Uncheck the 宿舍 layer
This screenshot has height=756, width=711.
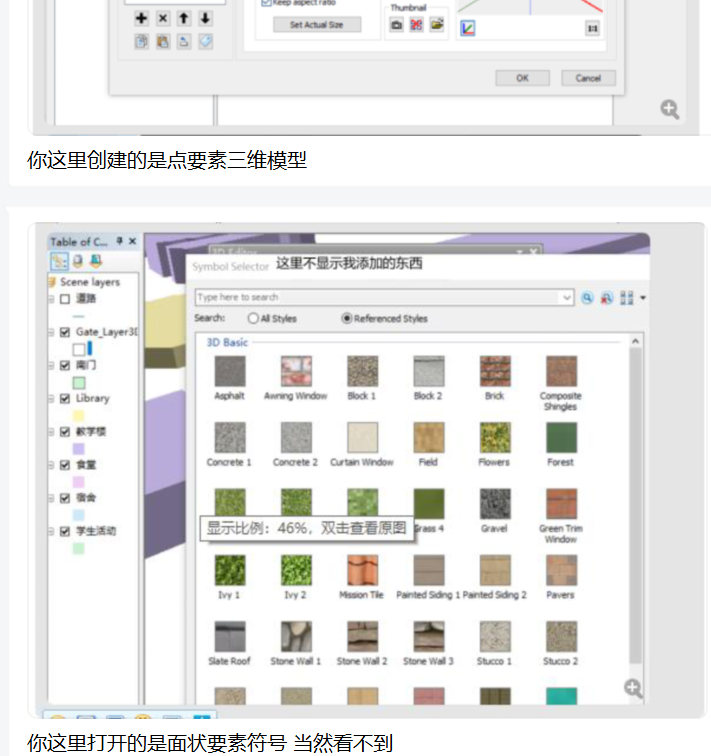[x=65, y=498]
